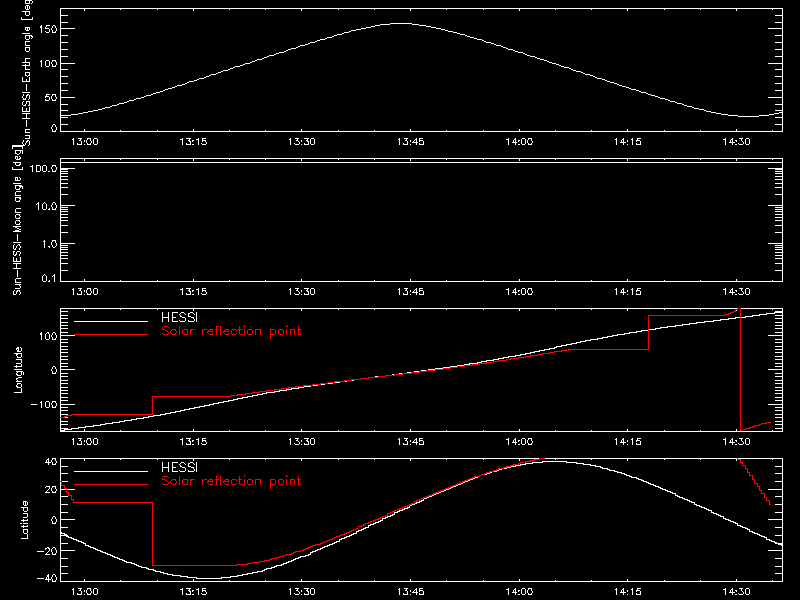Click the Sun-HESSI-Moon angle axis title

point(17,220)
